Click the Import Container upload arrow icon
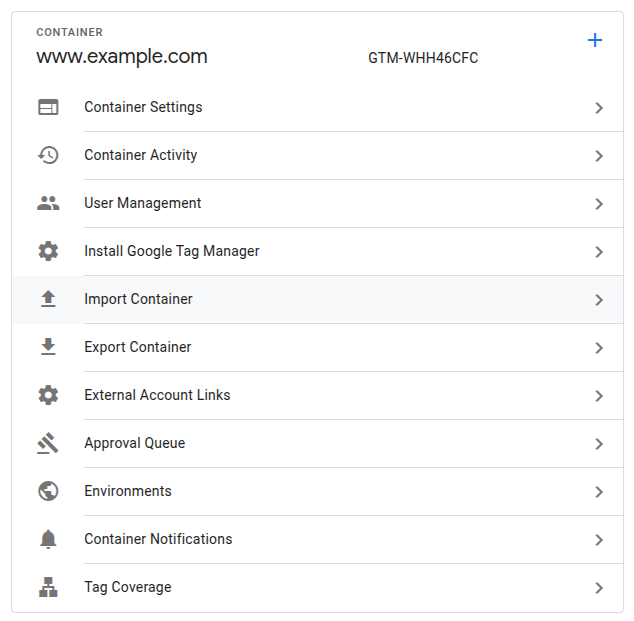The width and height of the screenshot is (634, 621). coord(48,299)
